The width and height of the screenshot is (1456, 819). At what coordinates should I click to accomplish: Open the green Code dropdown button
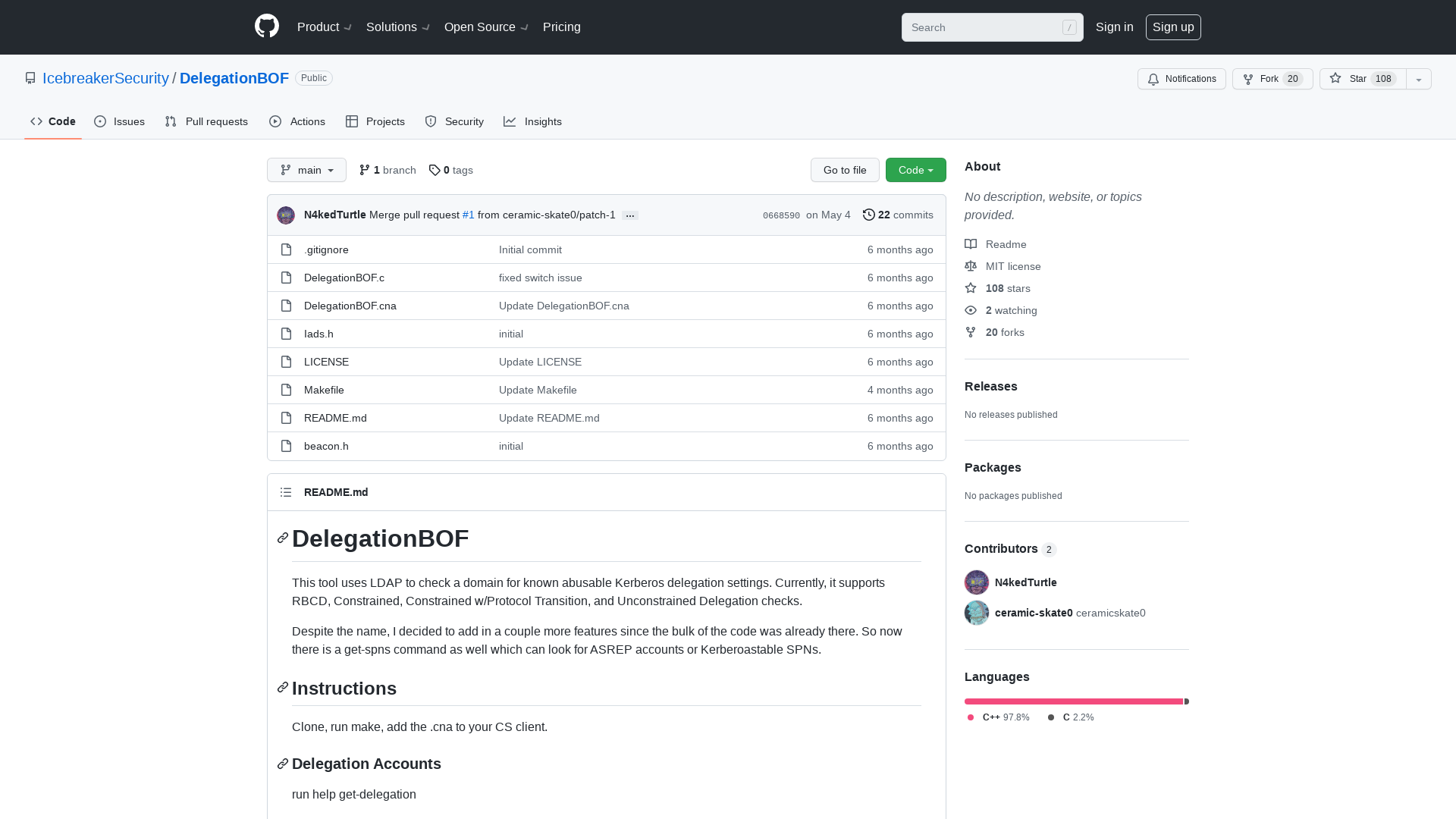pyautogui.click(x=916, y=170)
